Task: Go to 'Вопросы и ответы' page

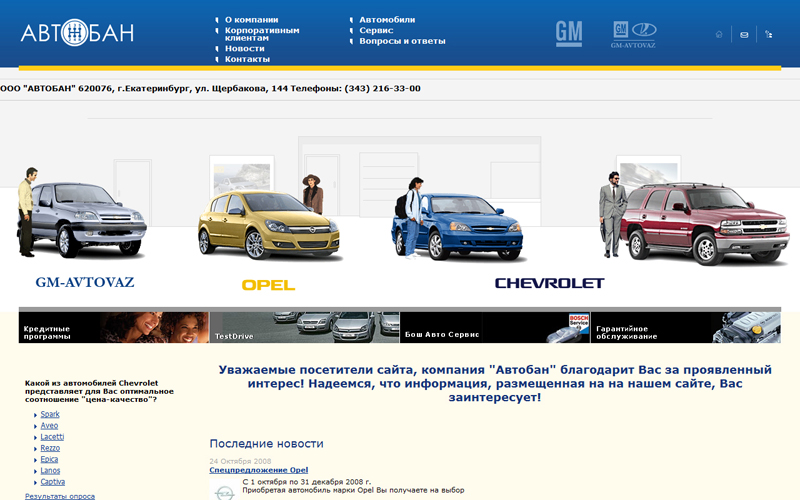Action: 402,41
